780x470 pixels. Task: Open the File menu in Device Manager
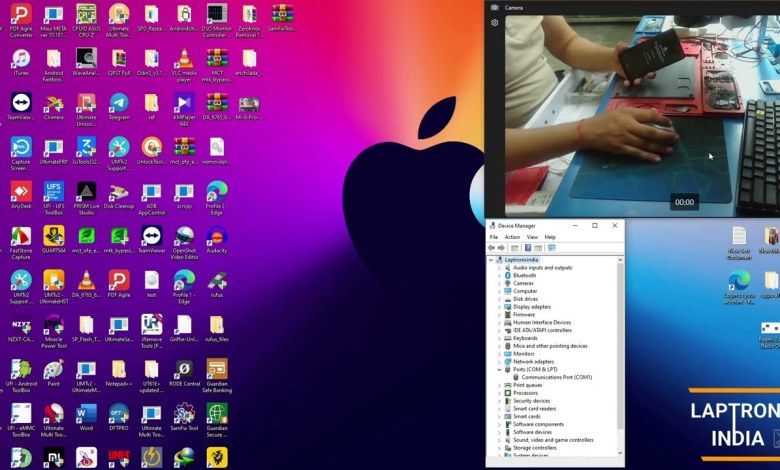tap(493, 237)
